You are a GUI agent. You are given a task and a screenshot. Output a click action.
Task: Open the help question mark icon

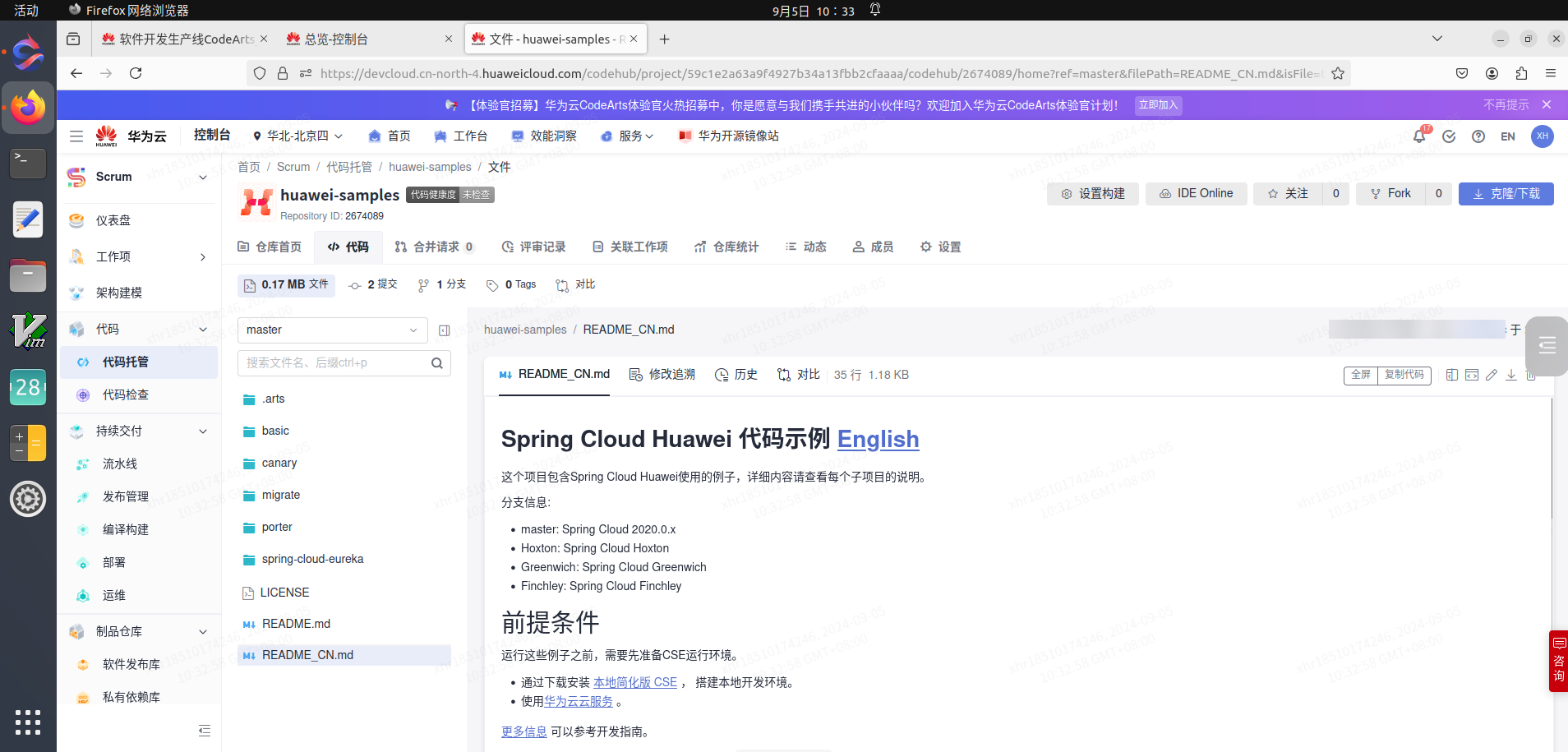(x=1478, y=136)
